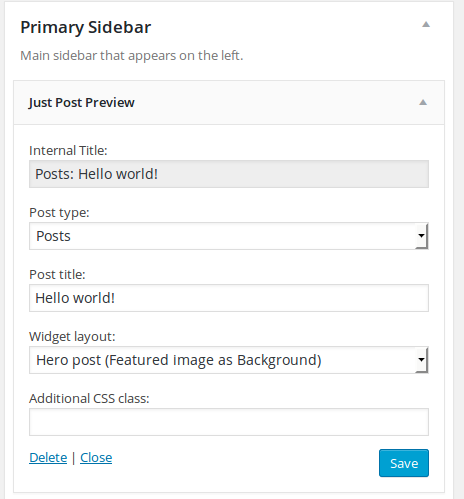Image resolution: width=464 pixels, height=499 pixels.
Task: Save the widget settings
Action: (404, 463)
